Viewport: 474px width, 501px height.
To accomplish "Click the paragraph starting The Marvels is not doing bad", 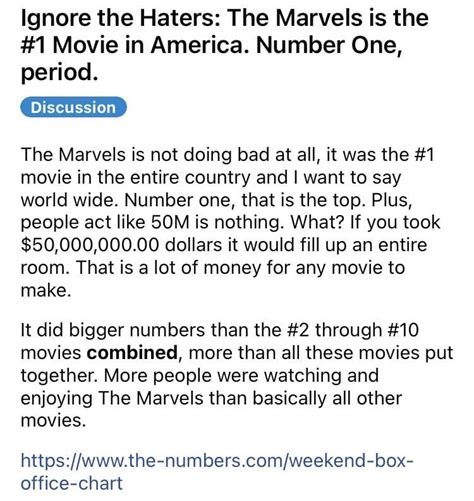I will click(230, 222).
